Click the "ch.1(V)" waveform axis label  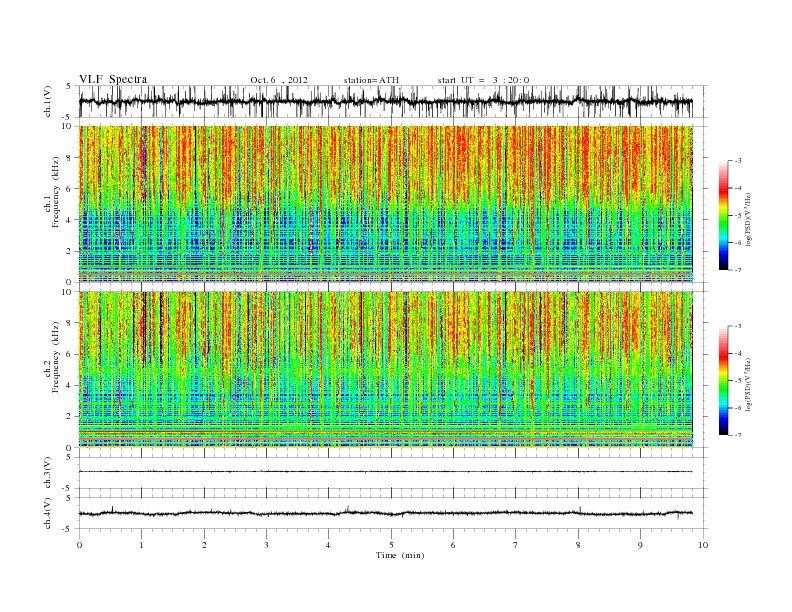click(x=48, y=101)
